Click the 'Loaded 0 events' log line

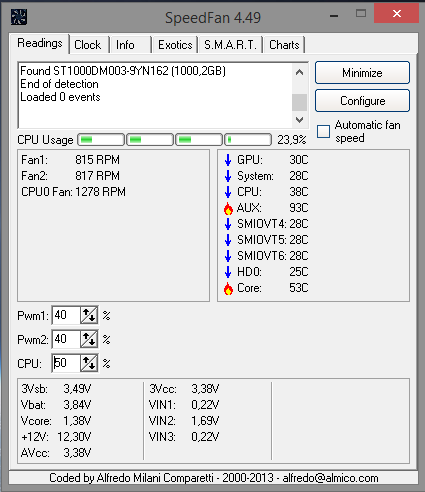click(x=60, y=97)
